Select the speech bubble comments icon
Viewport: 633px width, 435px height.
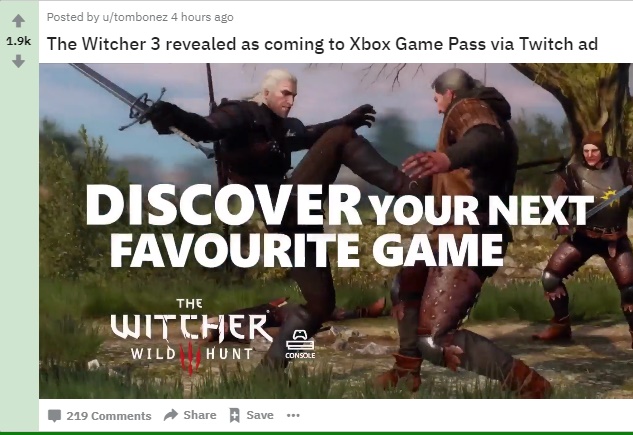[54, 416]
